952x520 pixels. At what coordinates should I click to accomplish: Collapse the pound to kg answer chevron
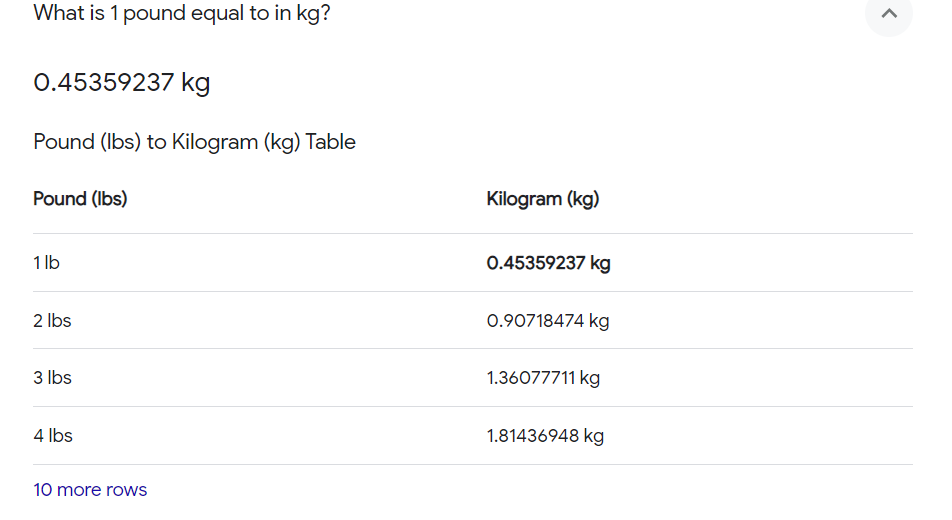point(888,14)
